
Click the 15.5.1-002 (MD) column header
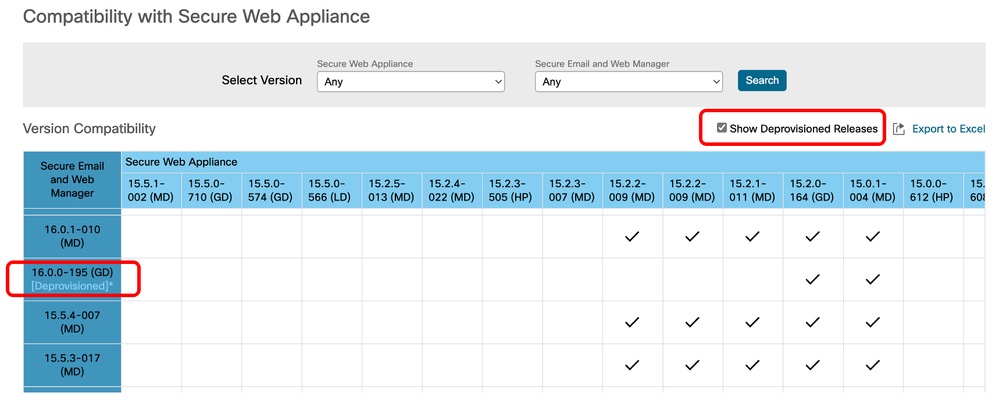coord(151,190)
